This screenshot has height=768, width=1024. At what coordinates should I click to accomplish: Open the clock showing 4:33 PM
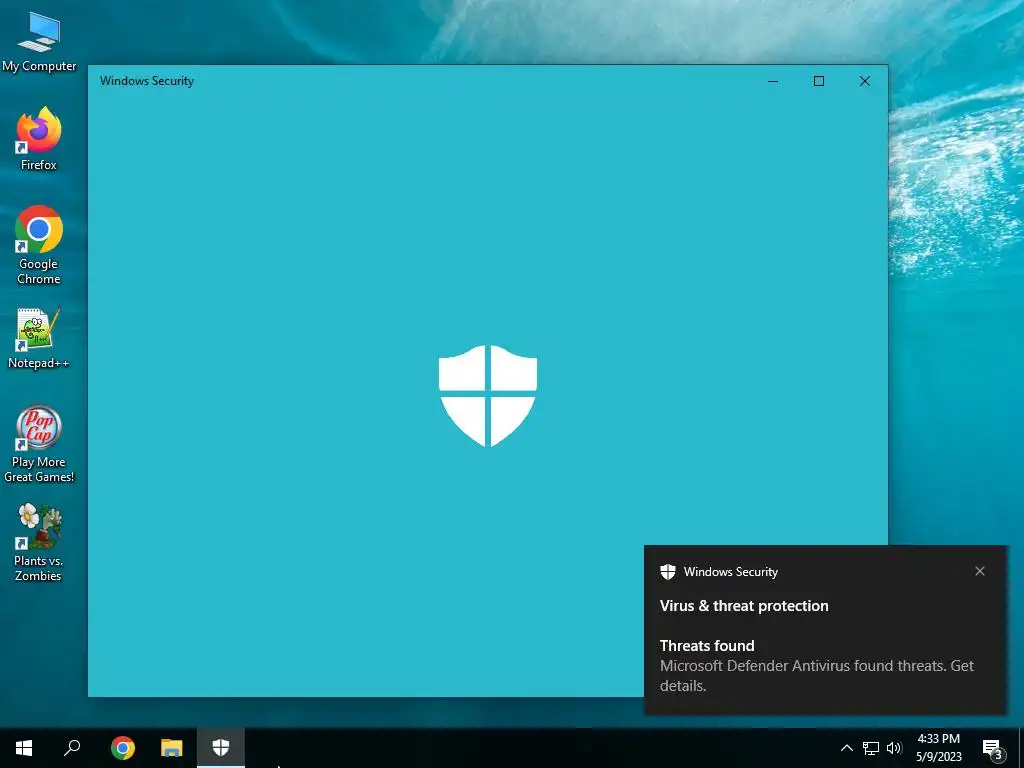tap(938, 748)
